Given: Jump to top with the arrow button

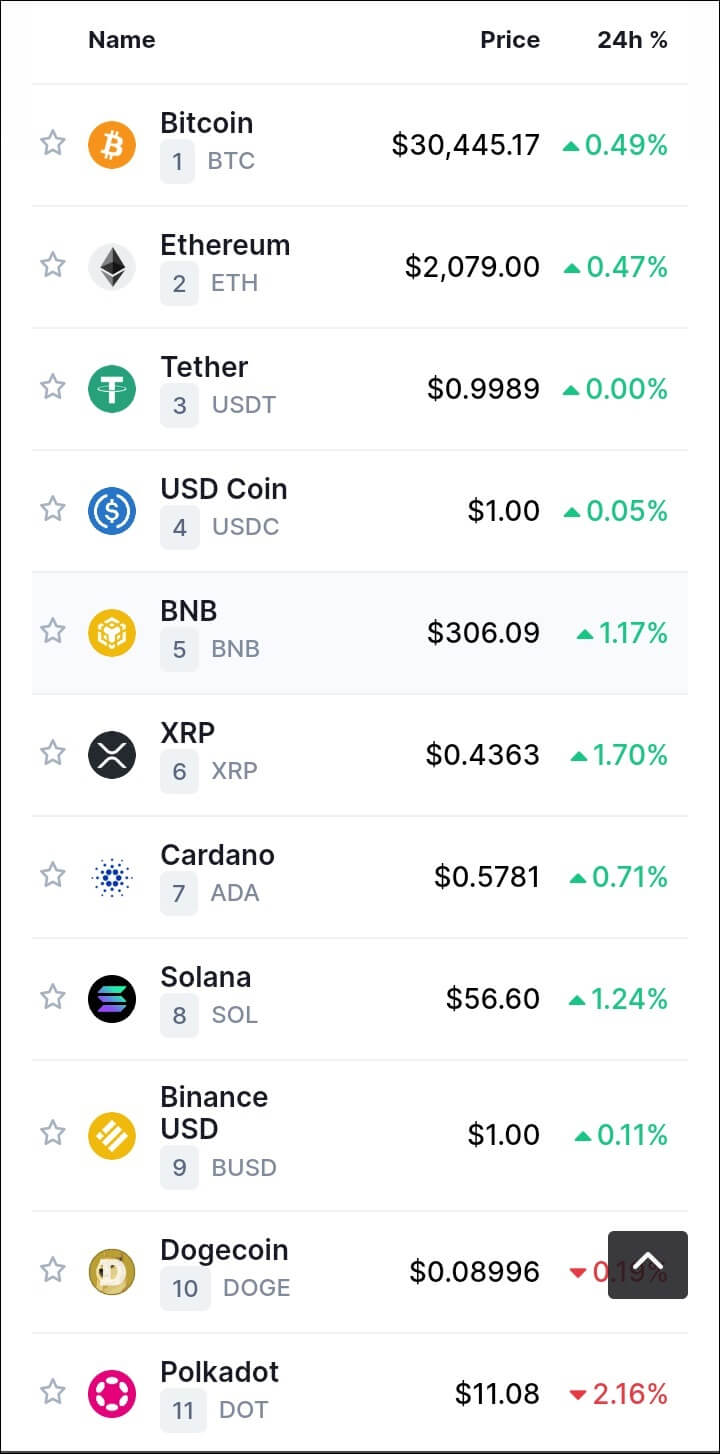Looking at the screenshot, I should point(648,1265).
